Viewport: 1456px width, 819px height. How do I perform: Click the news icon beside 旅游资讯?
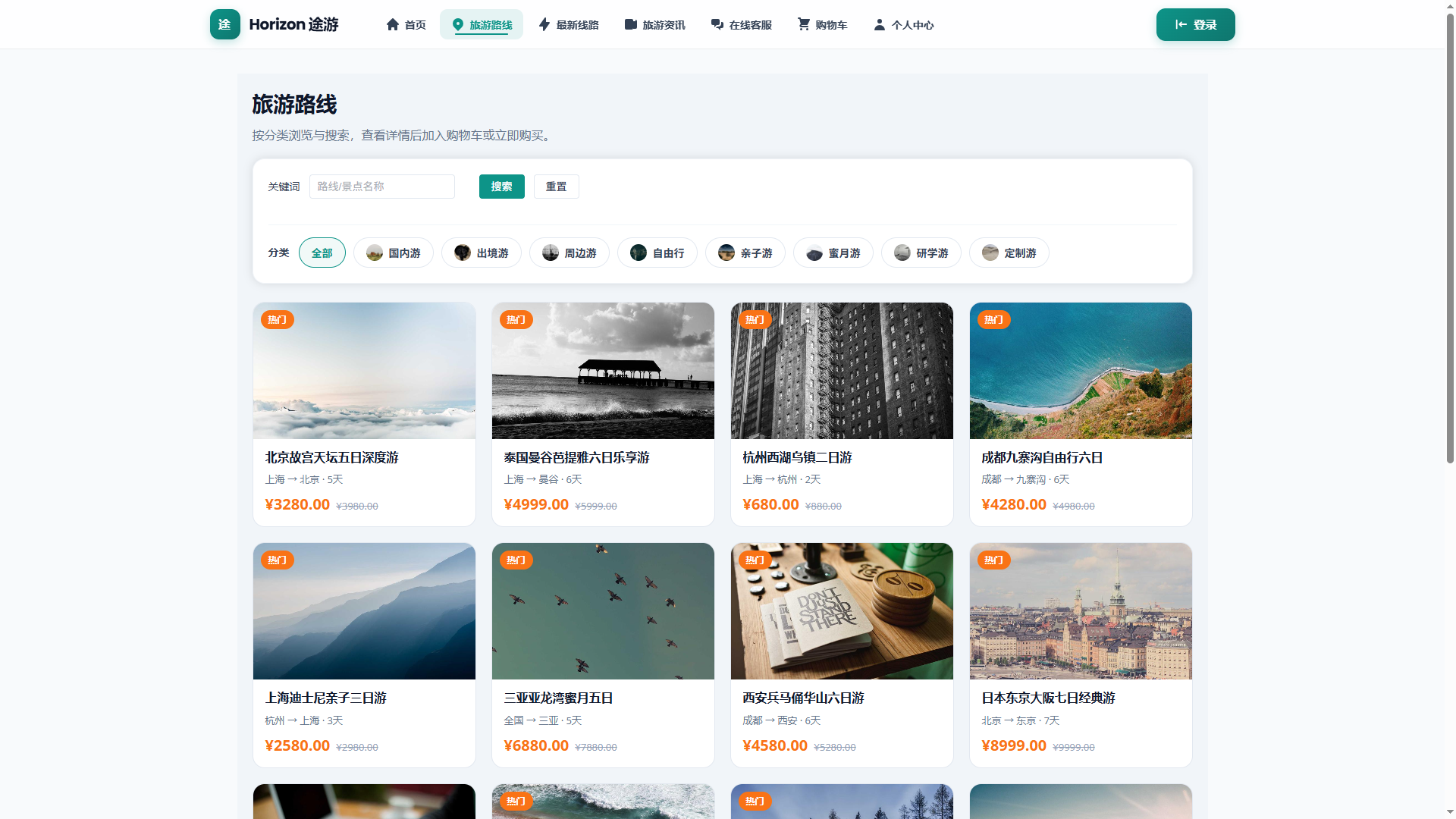630,24
